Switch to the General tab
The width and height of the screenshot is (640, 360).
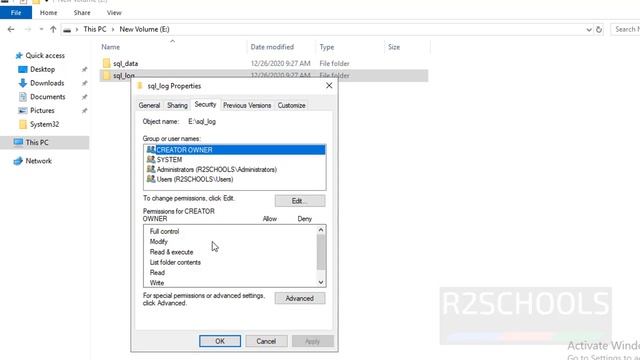pyautogui.click(x=149, y=105)
